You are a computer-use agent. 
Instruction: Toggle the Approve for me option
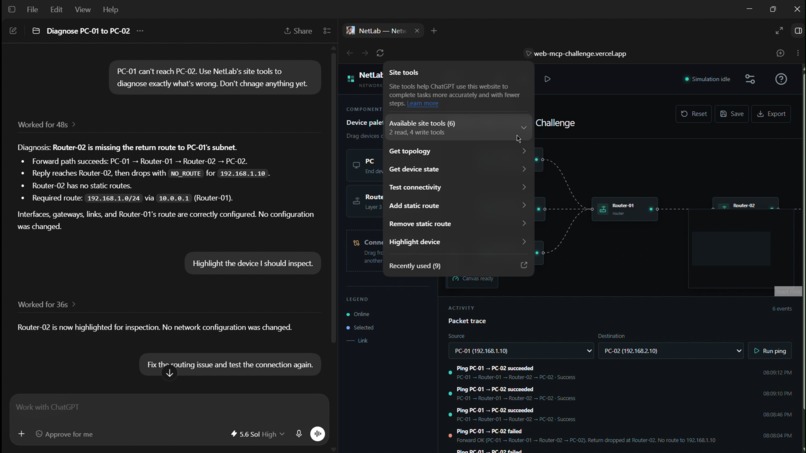pos(64,434)
